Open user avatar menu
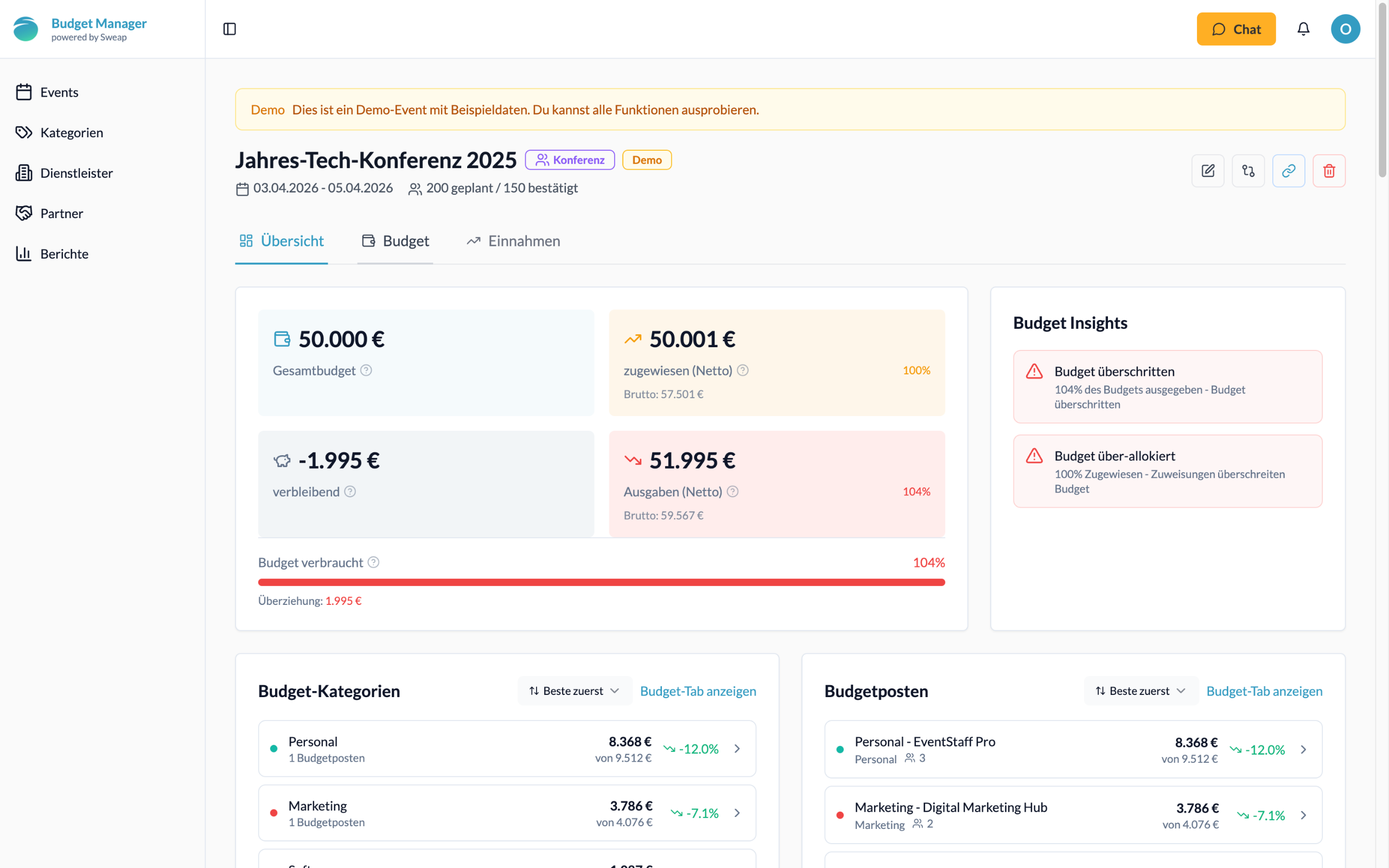The height and width of the screenshot is (868, 1389). click(x=1345, y=29)
